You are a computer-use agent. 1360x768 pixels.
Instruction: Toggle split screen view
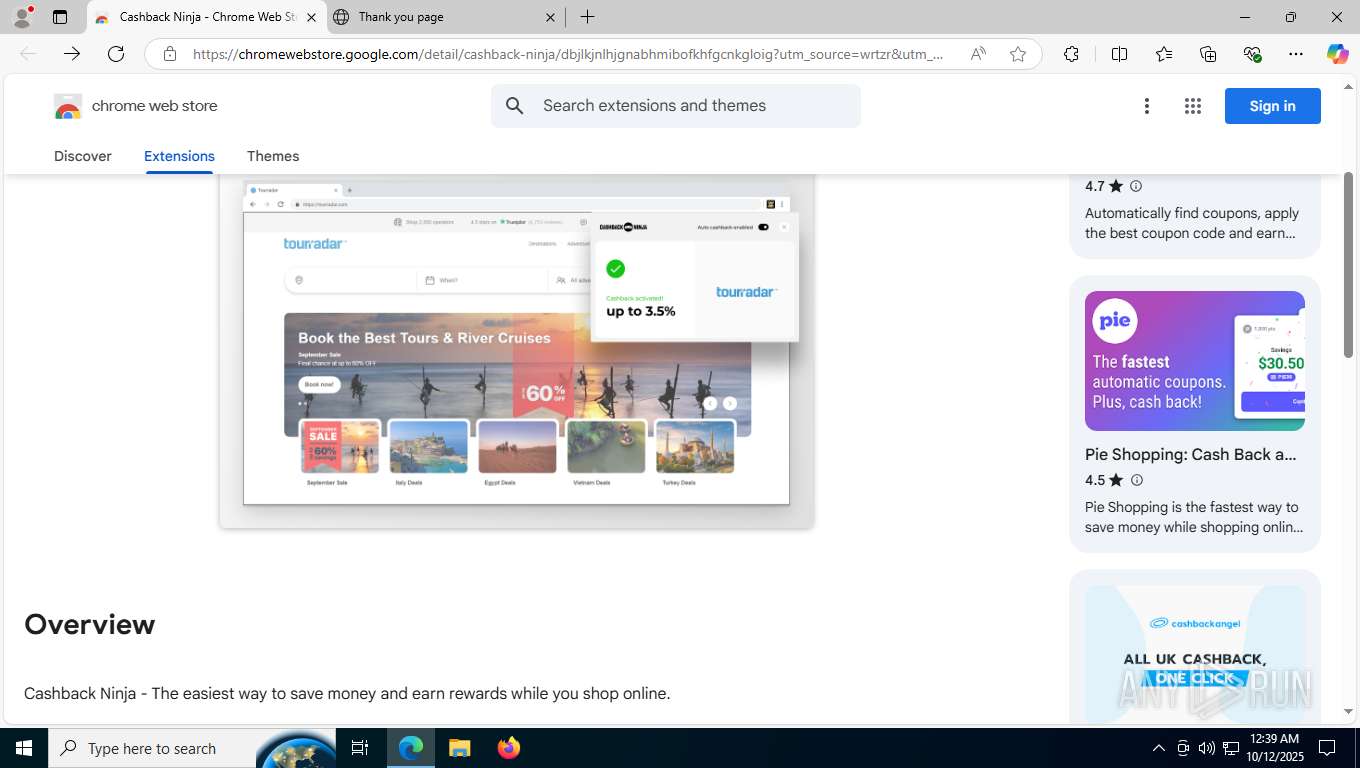click(1119, 54)
